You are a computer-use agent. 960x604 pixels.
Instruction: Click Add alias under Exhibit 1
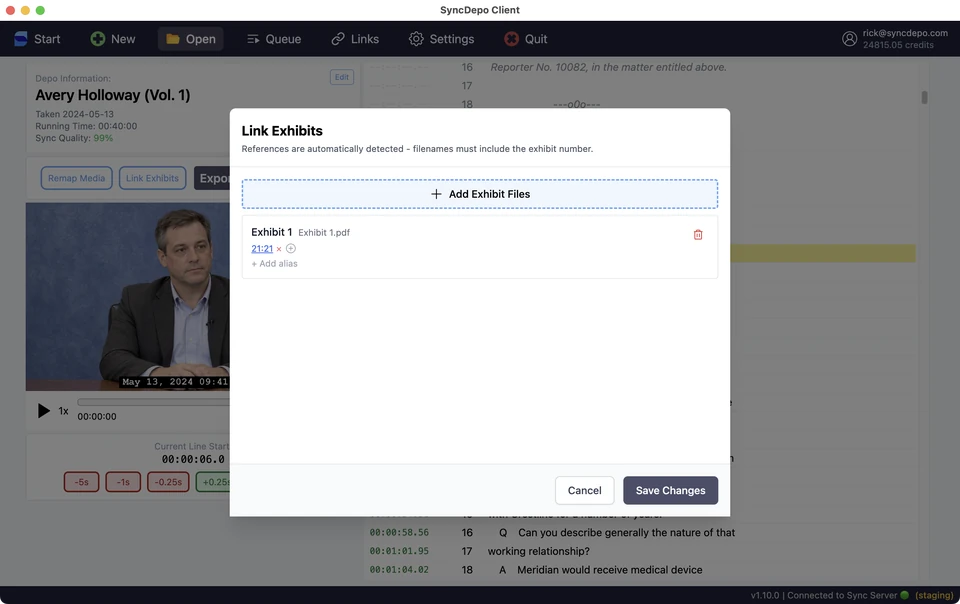click(x=274, y=264)
